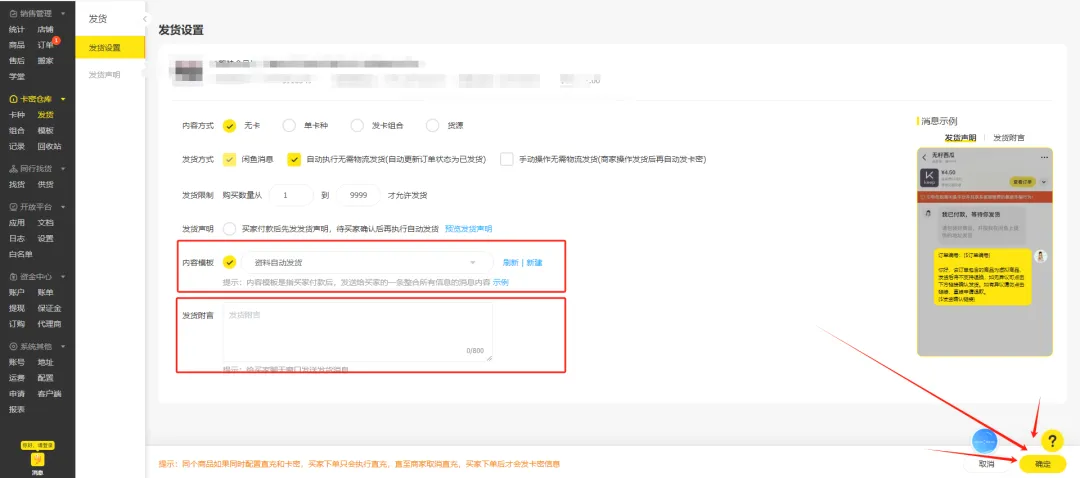
Task: Switch preview to 发货附言 tab
Action: click(1008, 138)
